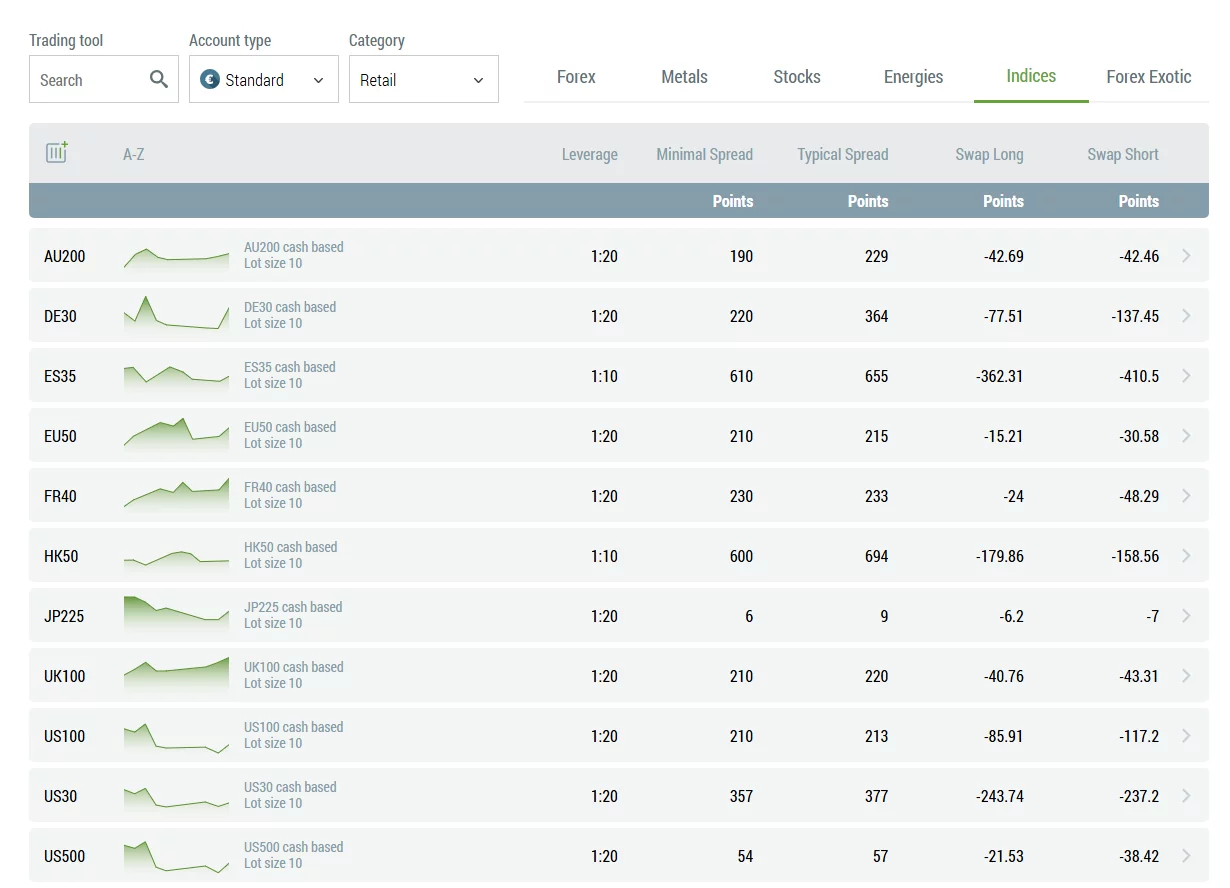Click the 'EU50 cash based' description

click(290, 427)
